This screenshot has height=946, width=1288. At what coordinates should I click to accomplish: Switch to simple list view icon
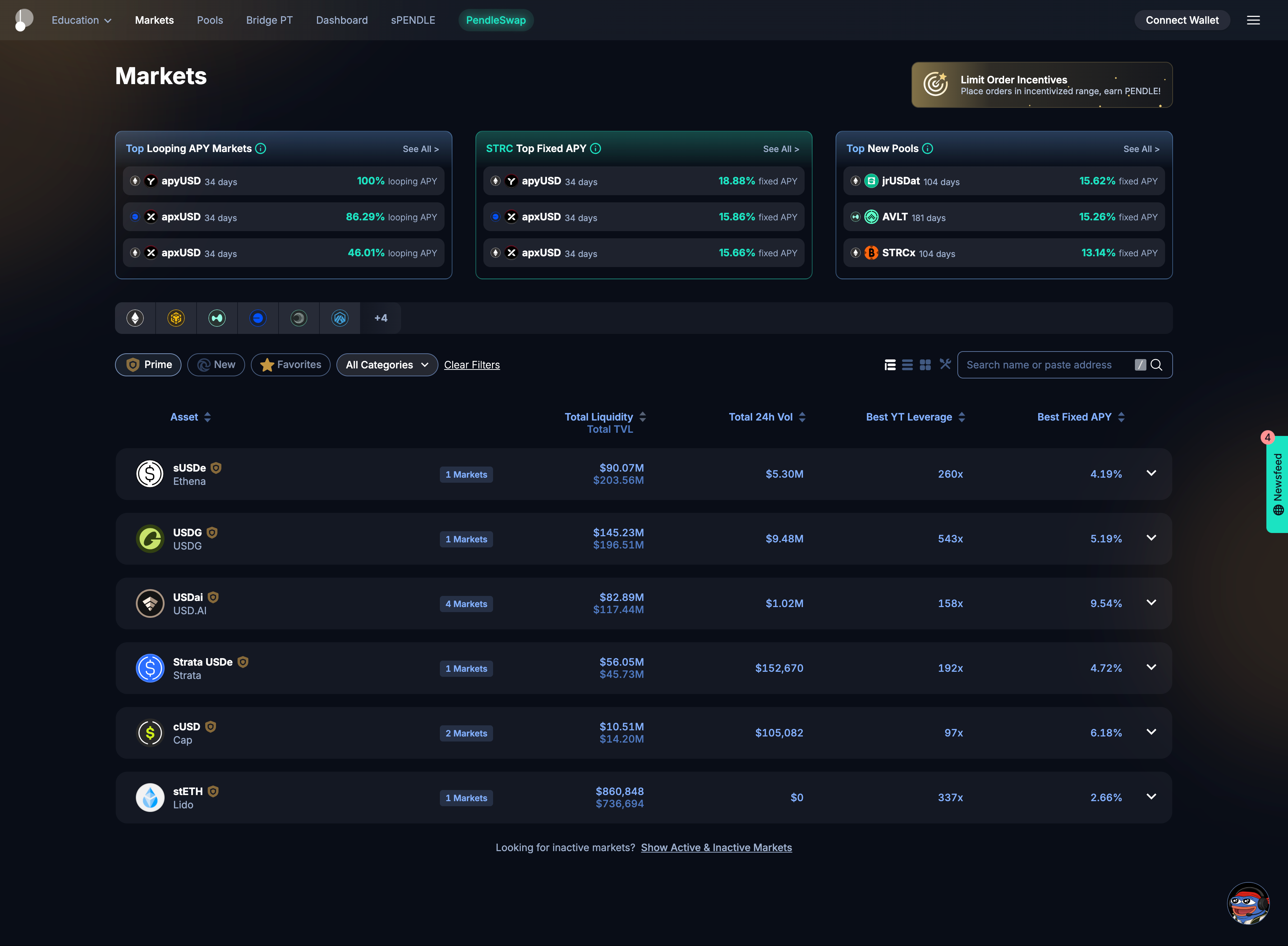point(907,365)
